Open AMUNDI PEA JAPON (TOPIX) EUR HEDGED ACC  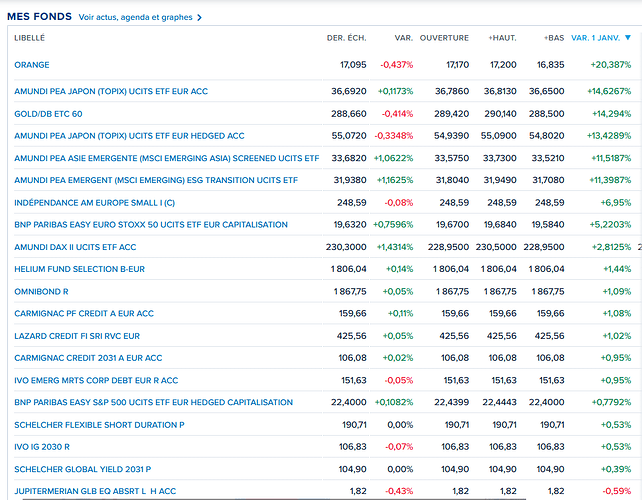(x=129, y=136)
